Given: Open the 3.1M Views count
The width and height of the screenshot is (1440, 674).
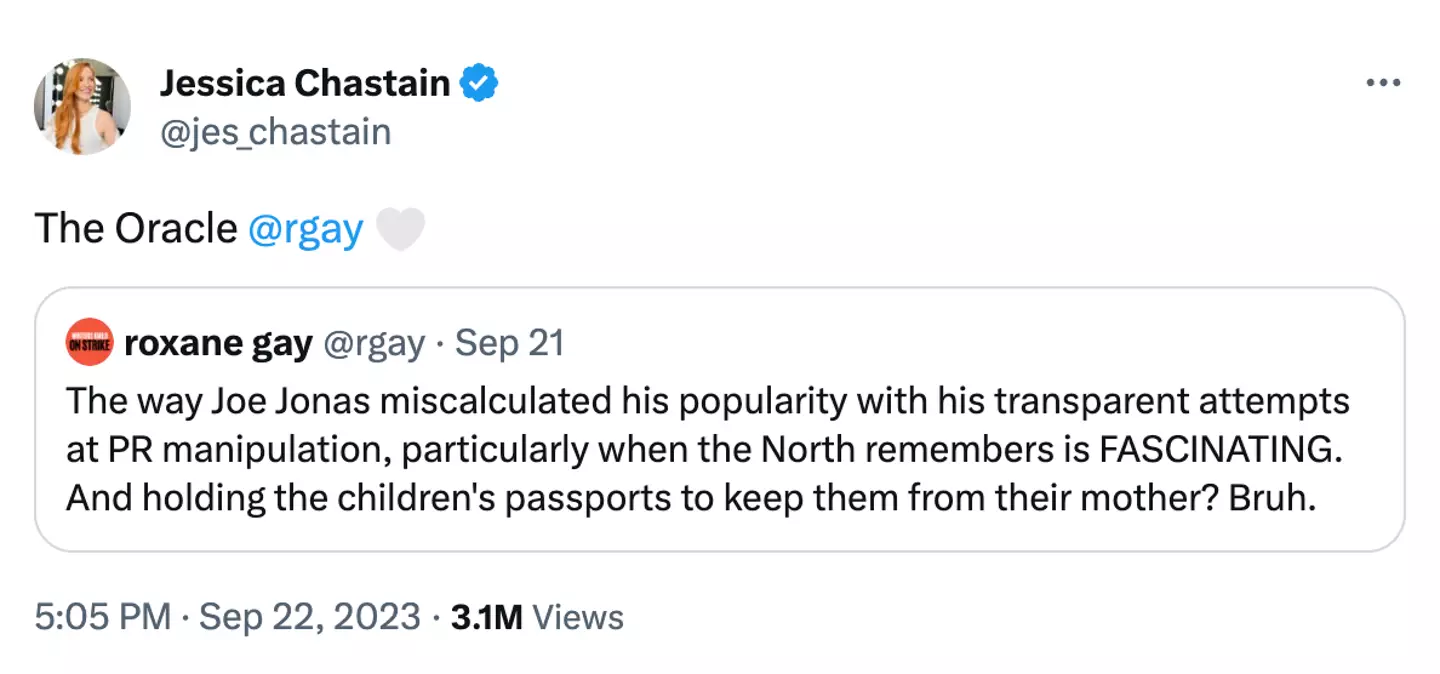Looking at the screenshot, I should [537, 617].
